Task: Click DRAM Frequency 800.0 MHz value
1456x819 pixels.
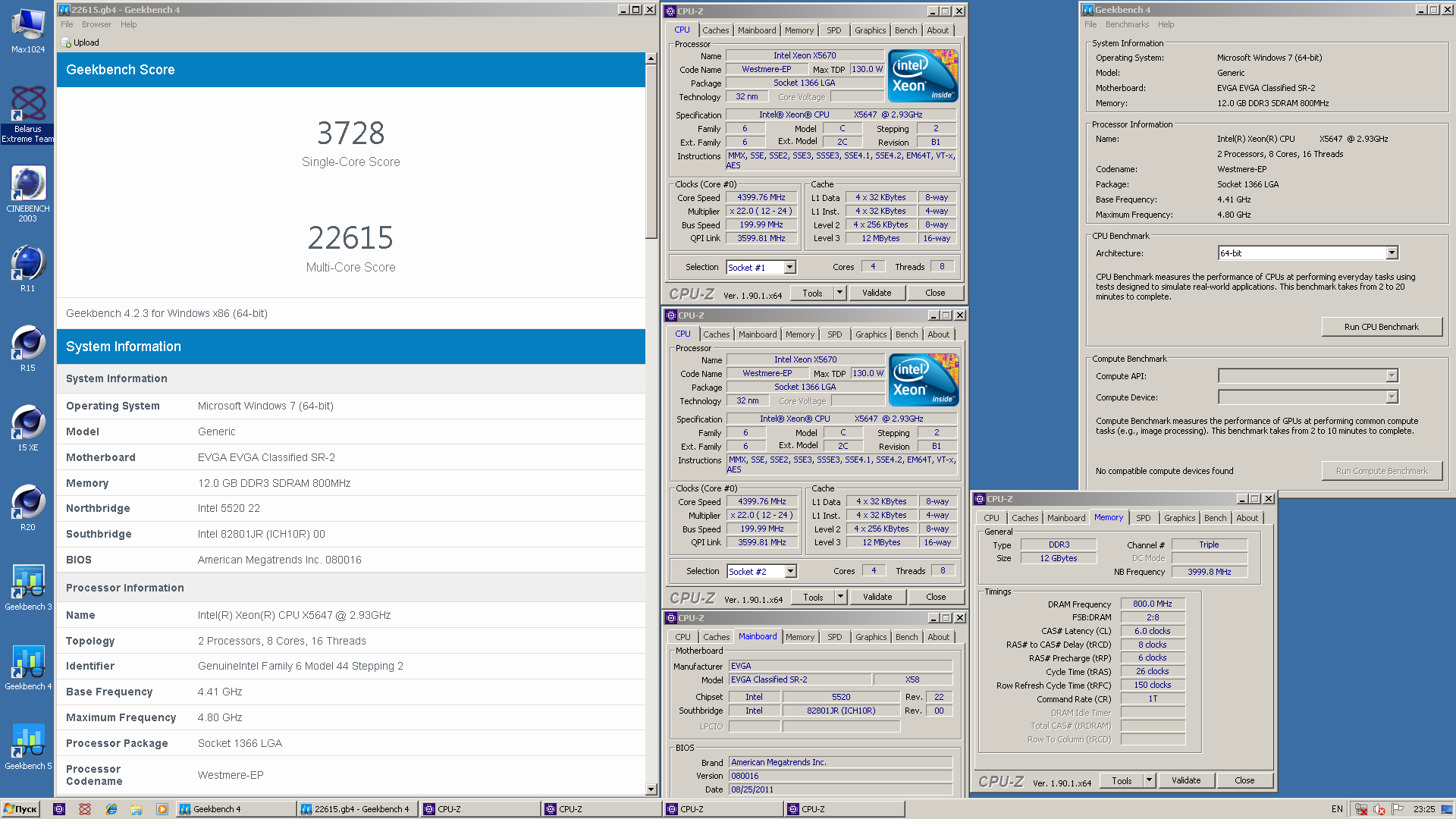Action: (x=1153, y=604)
